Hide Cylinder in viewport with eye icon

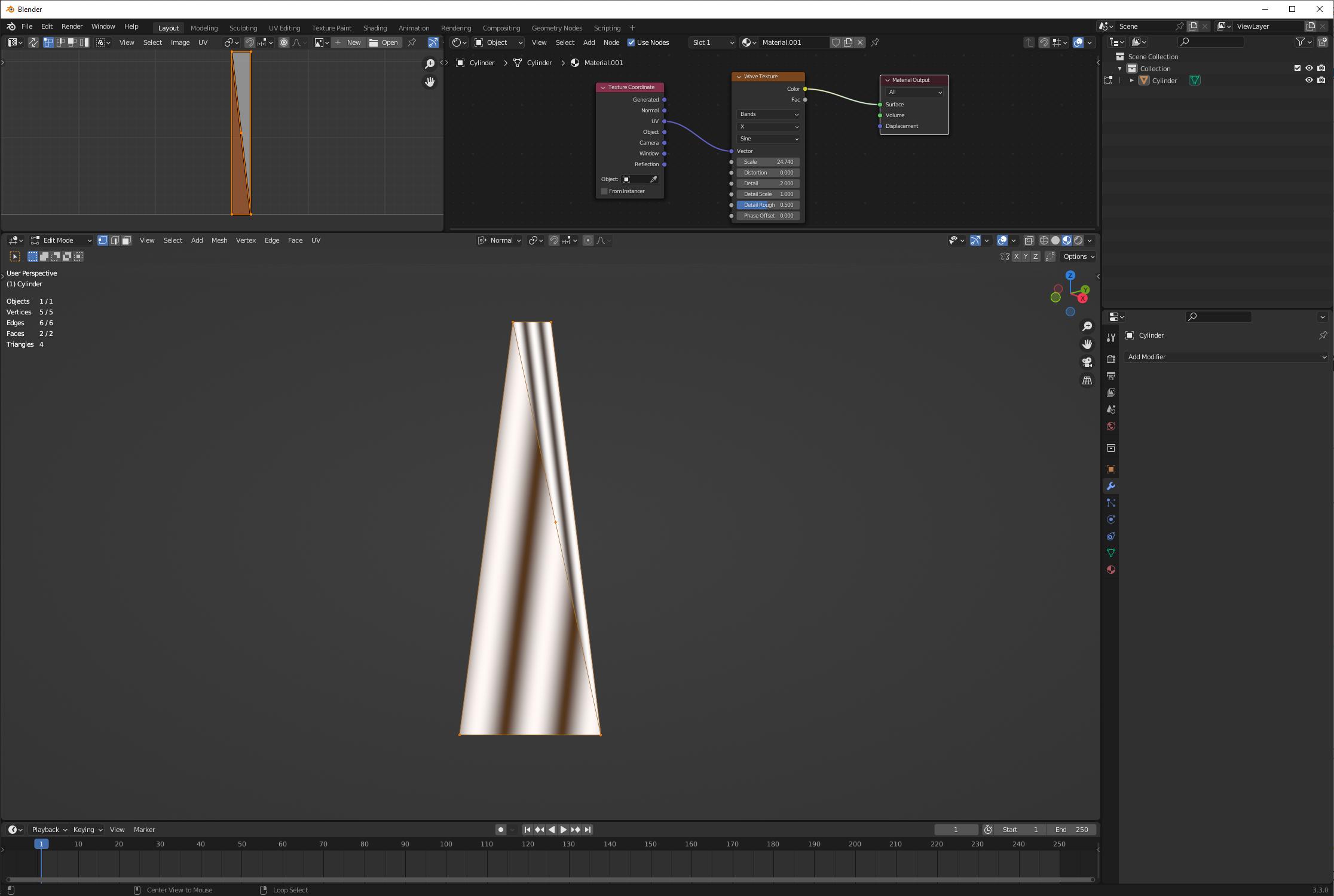point(1309,80)
